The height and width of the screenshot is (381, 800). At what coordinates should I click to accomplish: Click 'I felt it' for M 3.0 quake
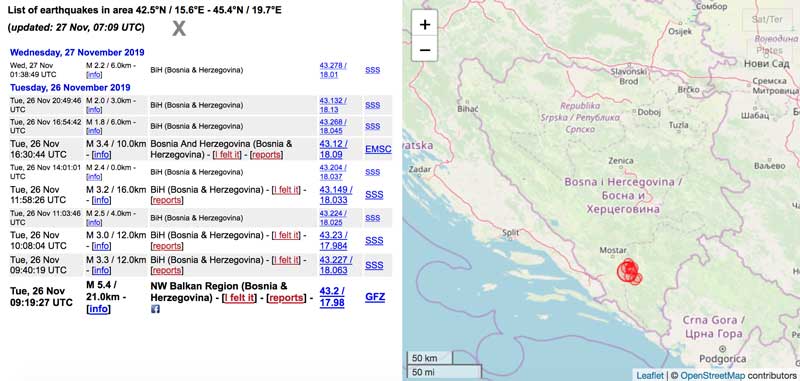(x=286, y=235)
